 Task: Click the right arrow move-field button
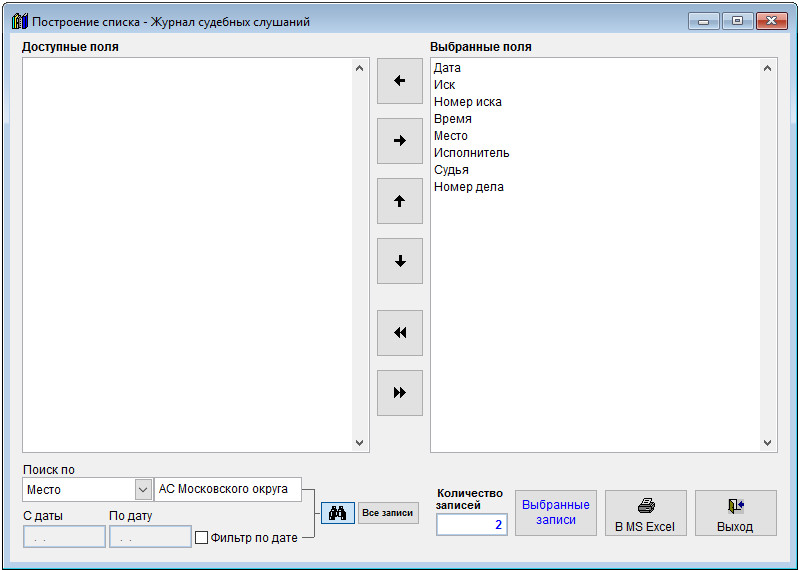click(x=400, y=141)
